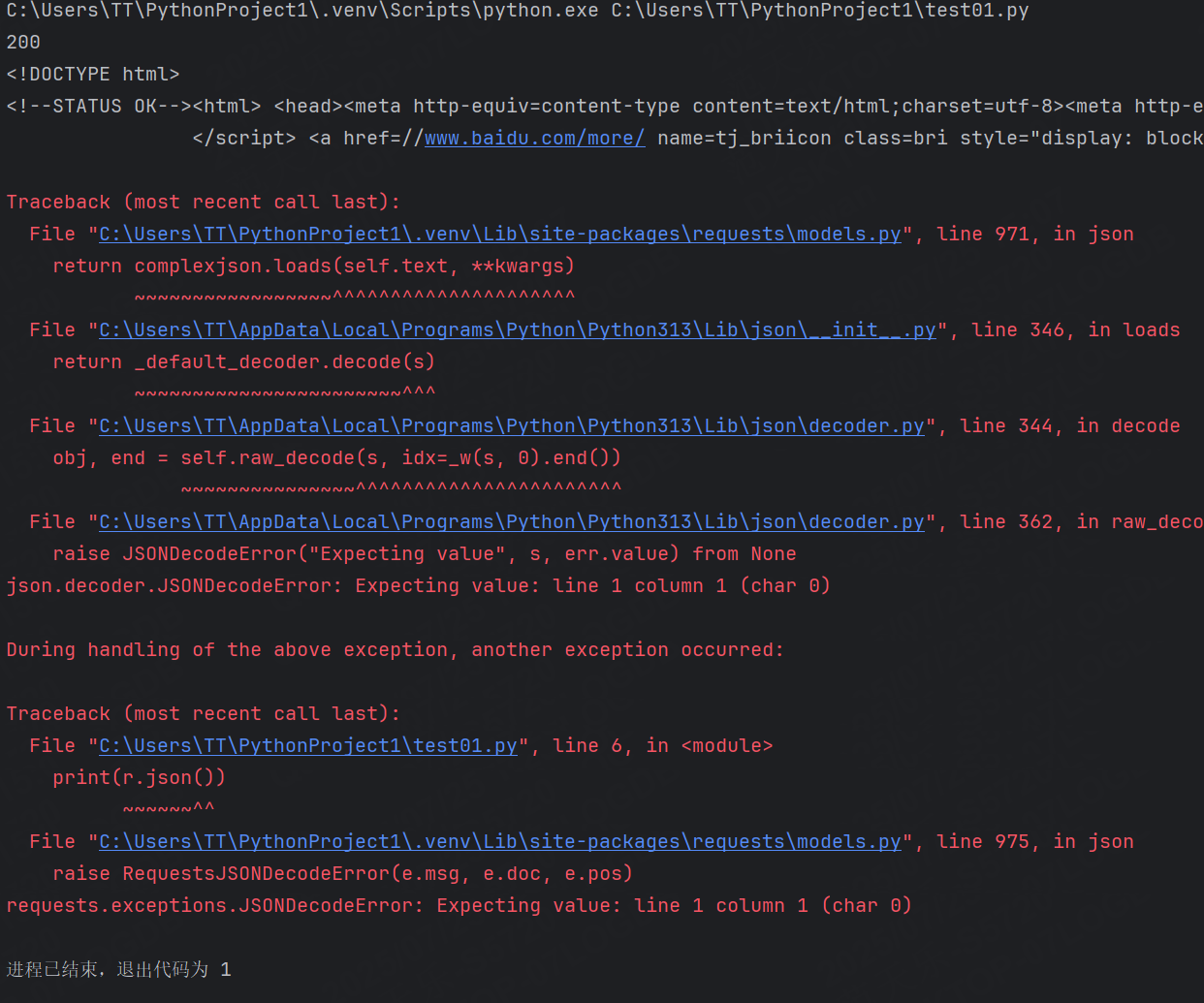Click the <!--STATUS OK--> output line
Image resolution: width=1204 pixels, height=1003 pixels.
[604, 106]
